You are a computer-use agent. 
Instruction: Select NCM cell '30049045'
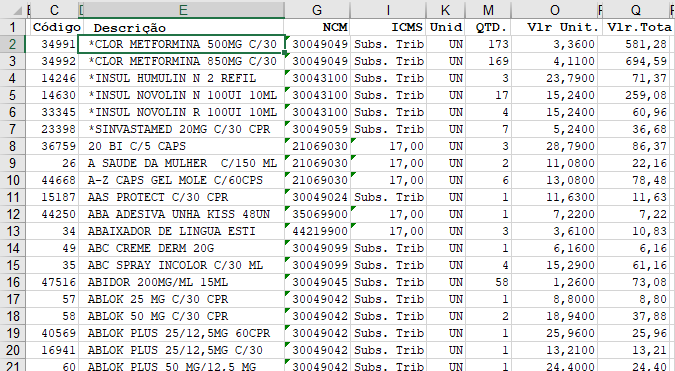point(317,282)
